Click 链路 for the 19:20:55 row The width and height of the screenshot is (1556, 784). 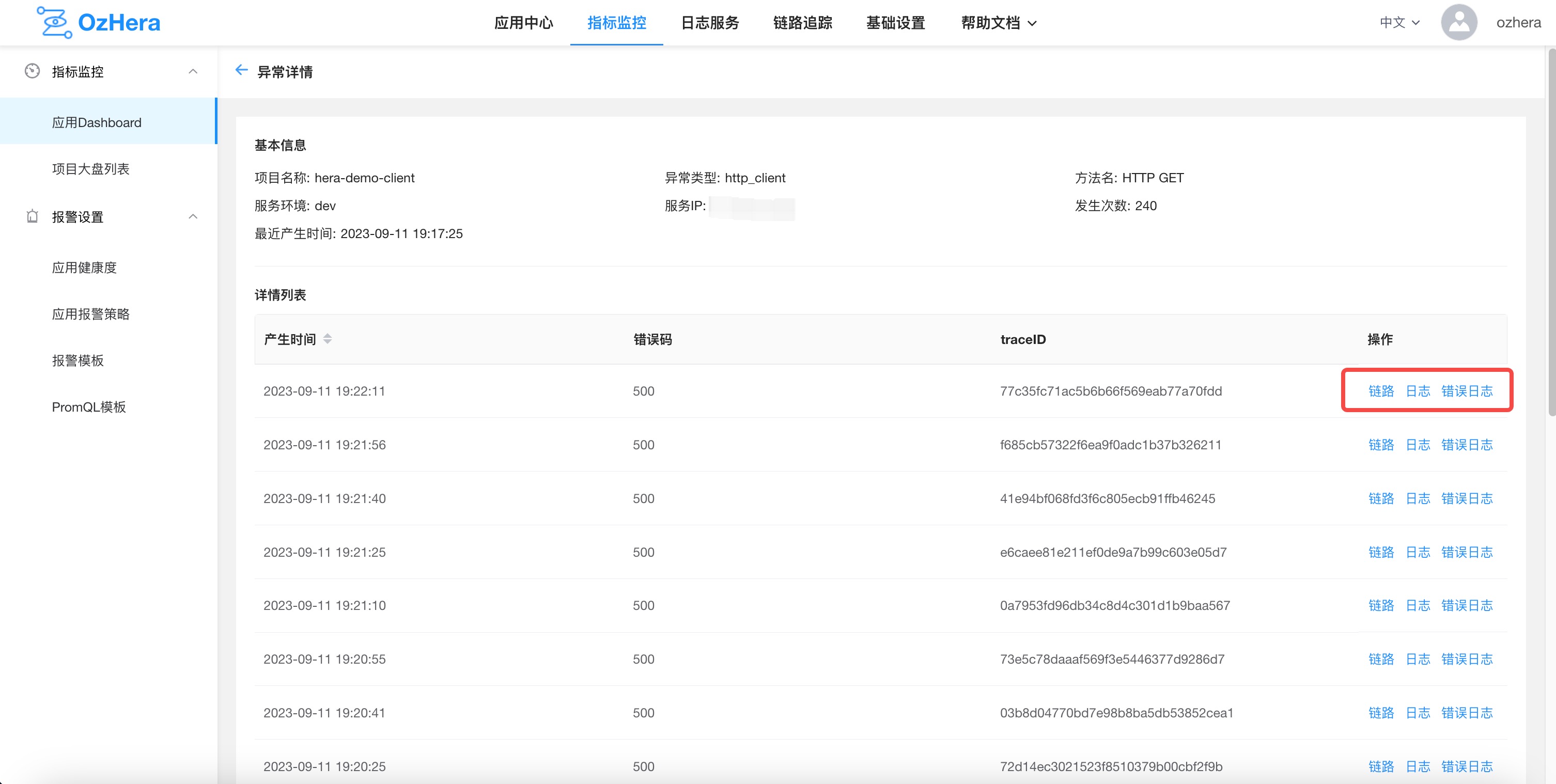tap(1381, 659)
